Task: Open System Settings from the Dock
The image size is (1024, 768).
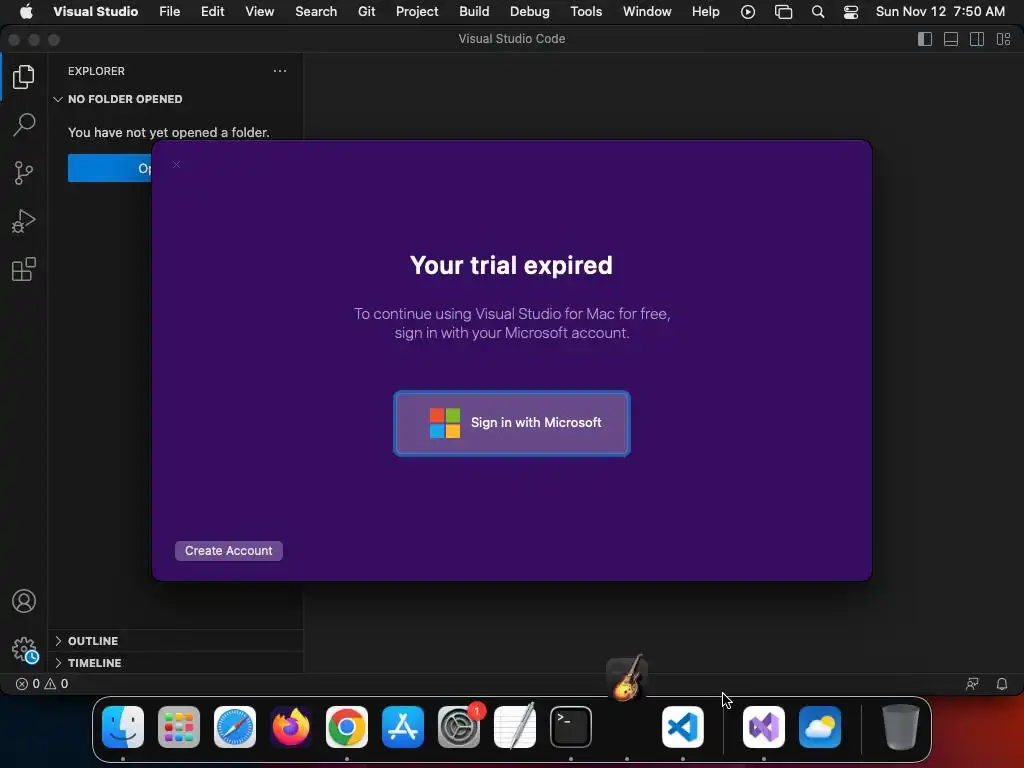Action: [459, 727]
